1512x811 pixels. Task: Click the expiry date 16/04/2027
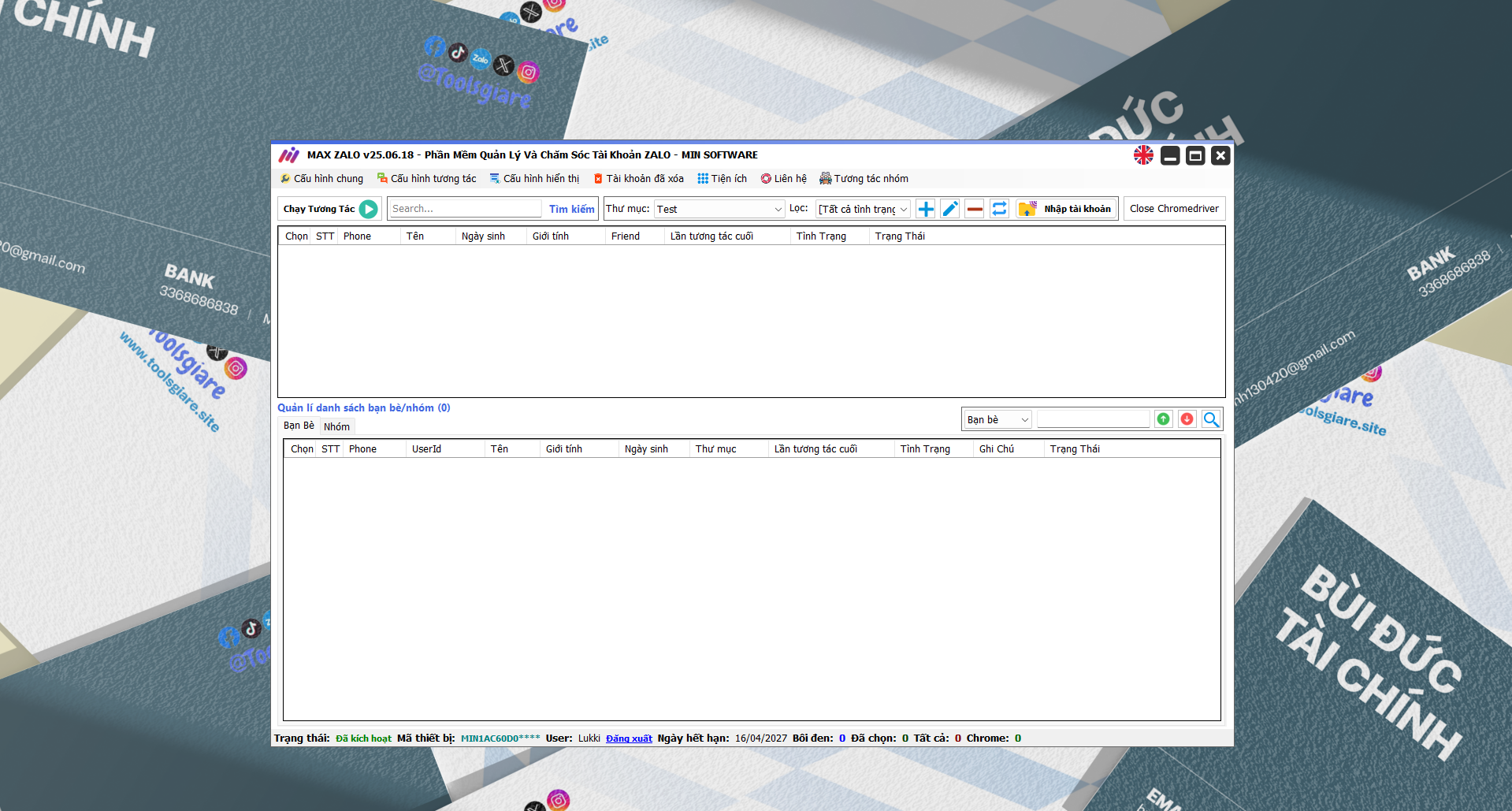coord(761,738)
